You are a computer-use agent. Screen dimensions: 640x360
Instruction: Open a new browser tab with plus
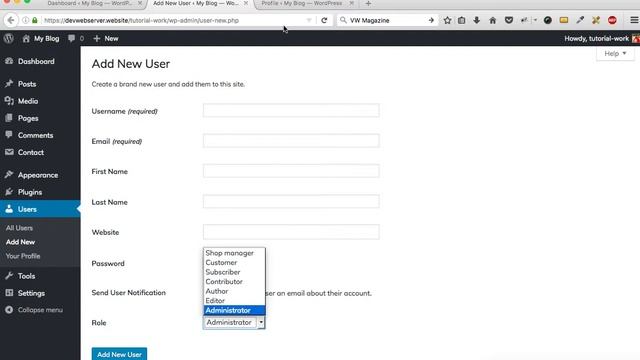point(368,4)
